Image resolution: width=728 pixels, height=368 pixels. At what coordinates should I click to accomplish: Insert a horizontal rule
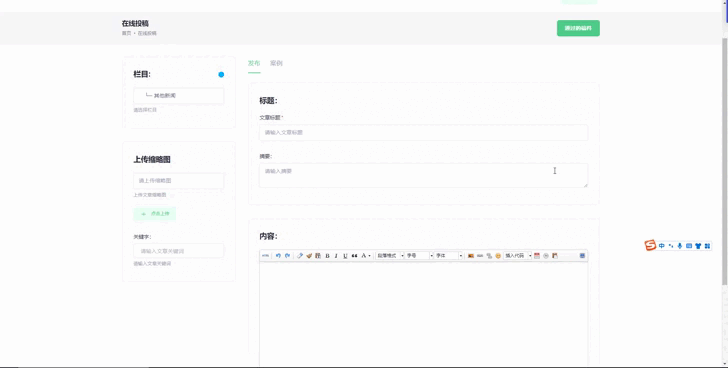(x=480, y=256)
